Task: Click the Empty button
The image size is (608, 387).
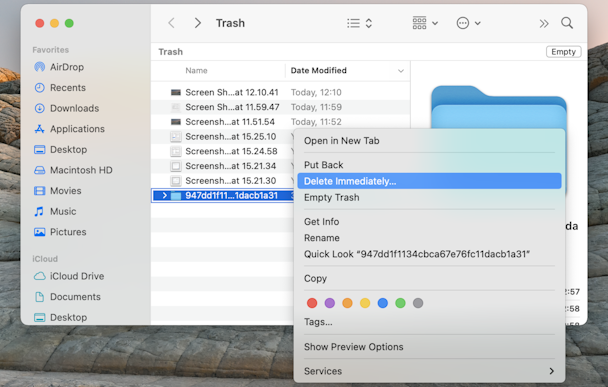Action: click(x=563, y=52)
